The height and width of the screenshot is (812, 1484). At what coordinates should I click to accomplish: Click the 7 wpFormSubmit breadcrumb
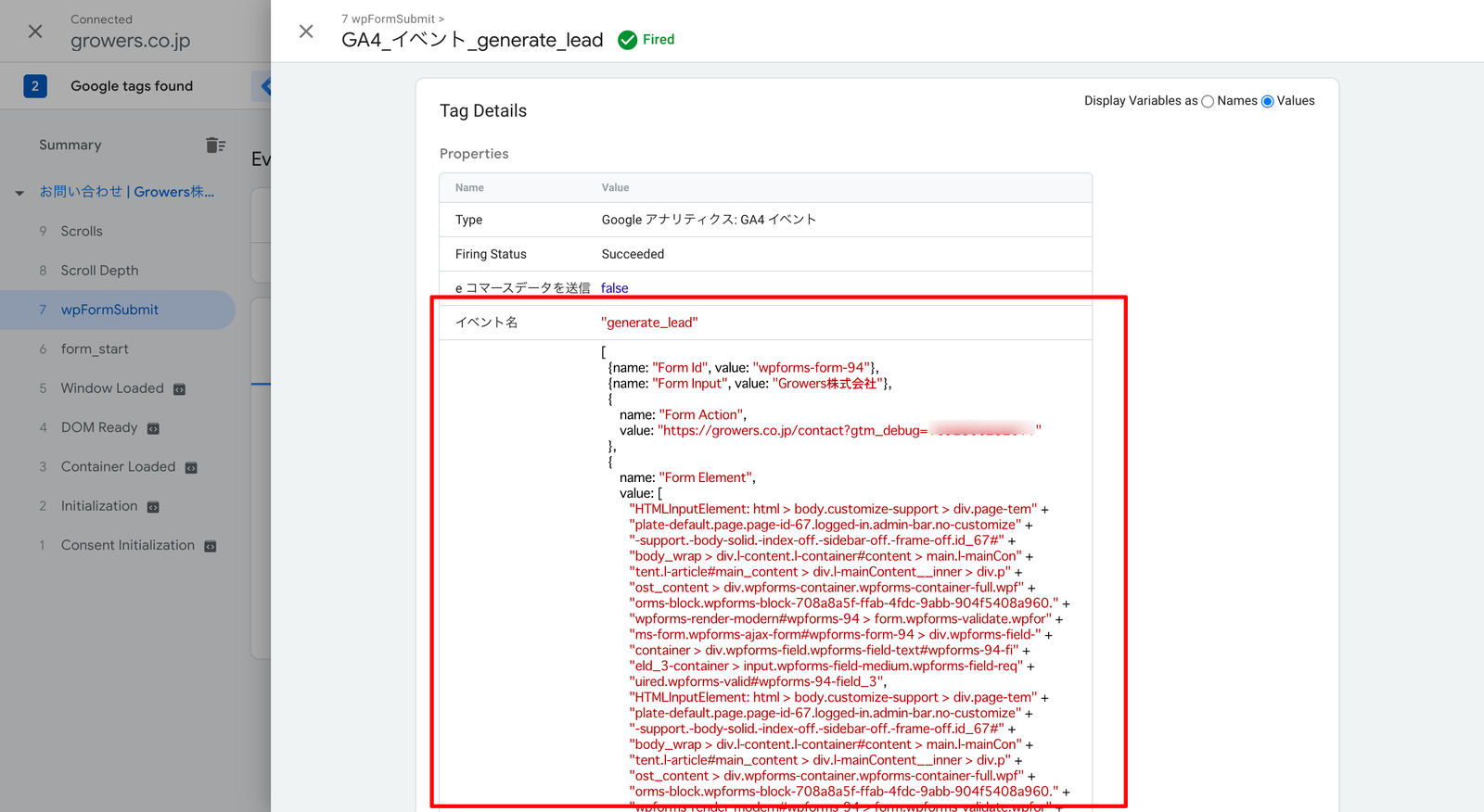coord(392,19)
